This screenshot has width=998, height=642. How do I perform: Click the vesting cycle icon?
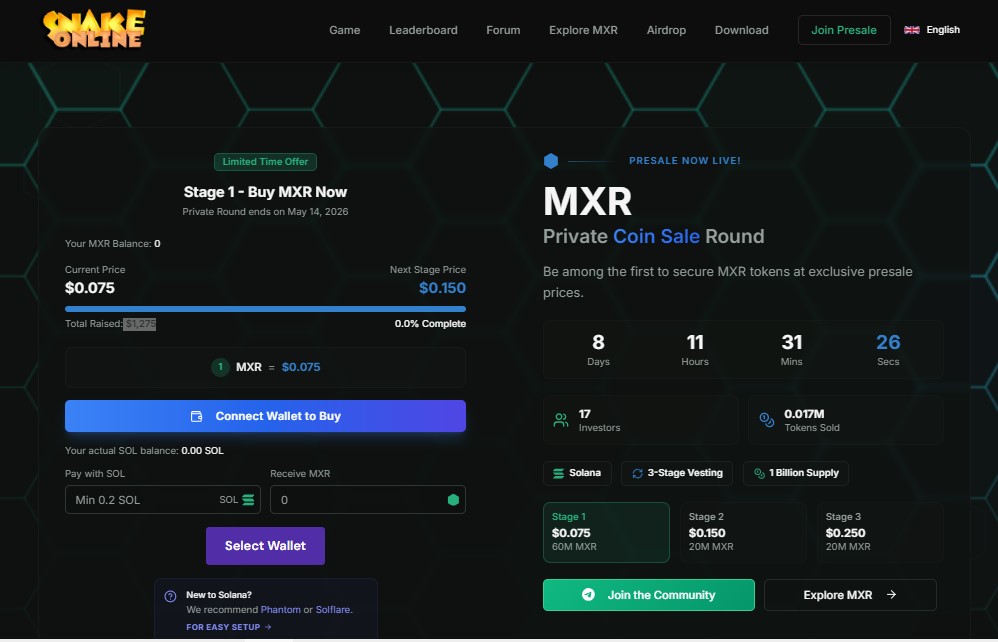click(637, 473)
